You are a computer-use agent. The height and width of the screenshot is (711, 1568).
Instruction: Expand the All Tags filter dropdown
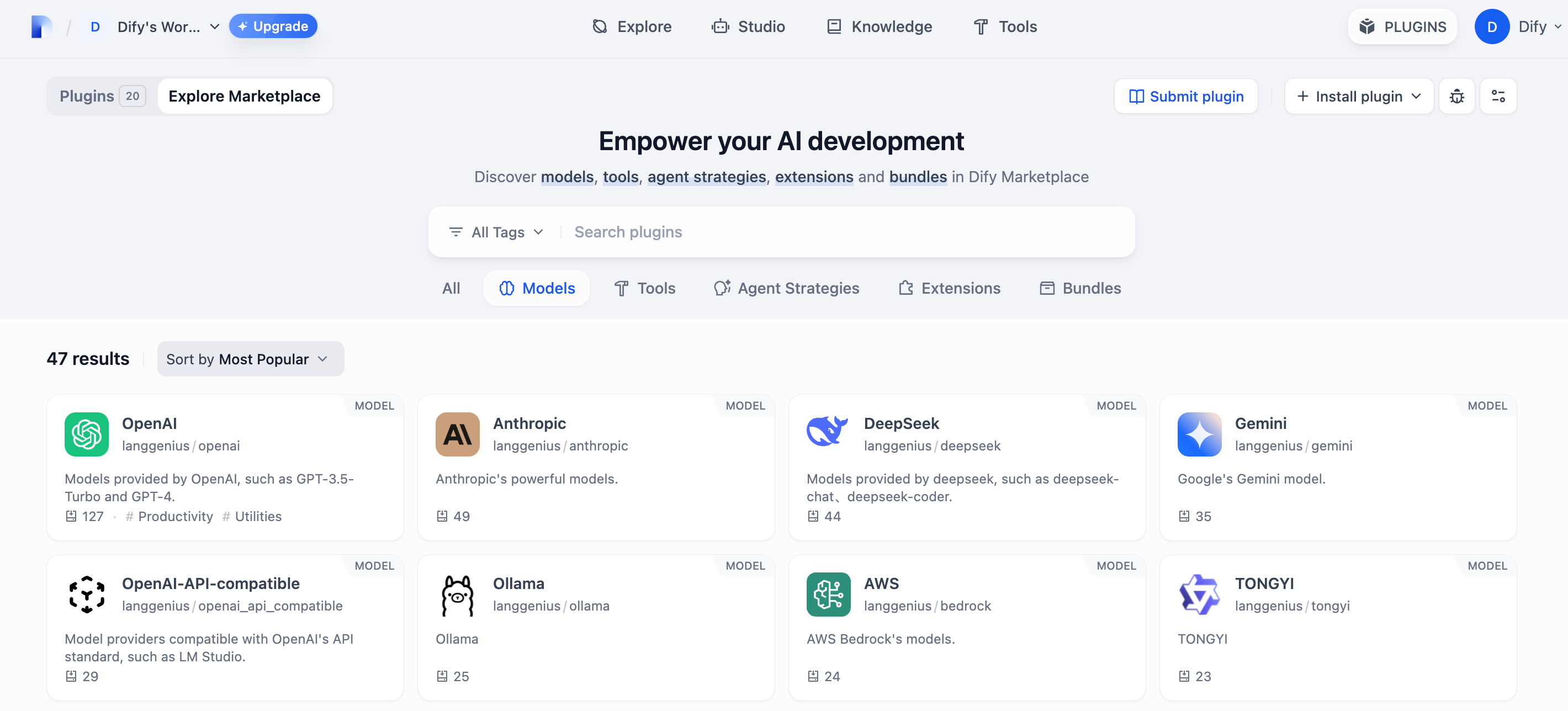[496, 232]
